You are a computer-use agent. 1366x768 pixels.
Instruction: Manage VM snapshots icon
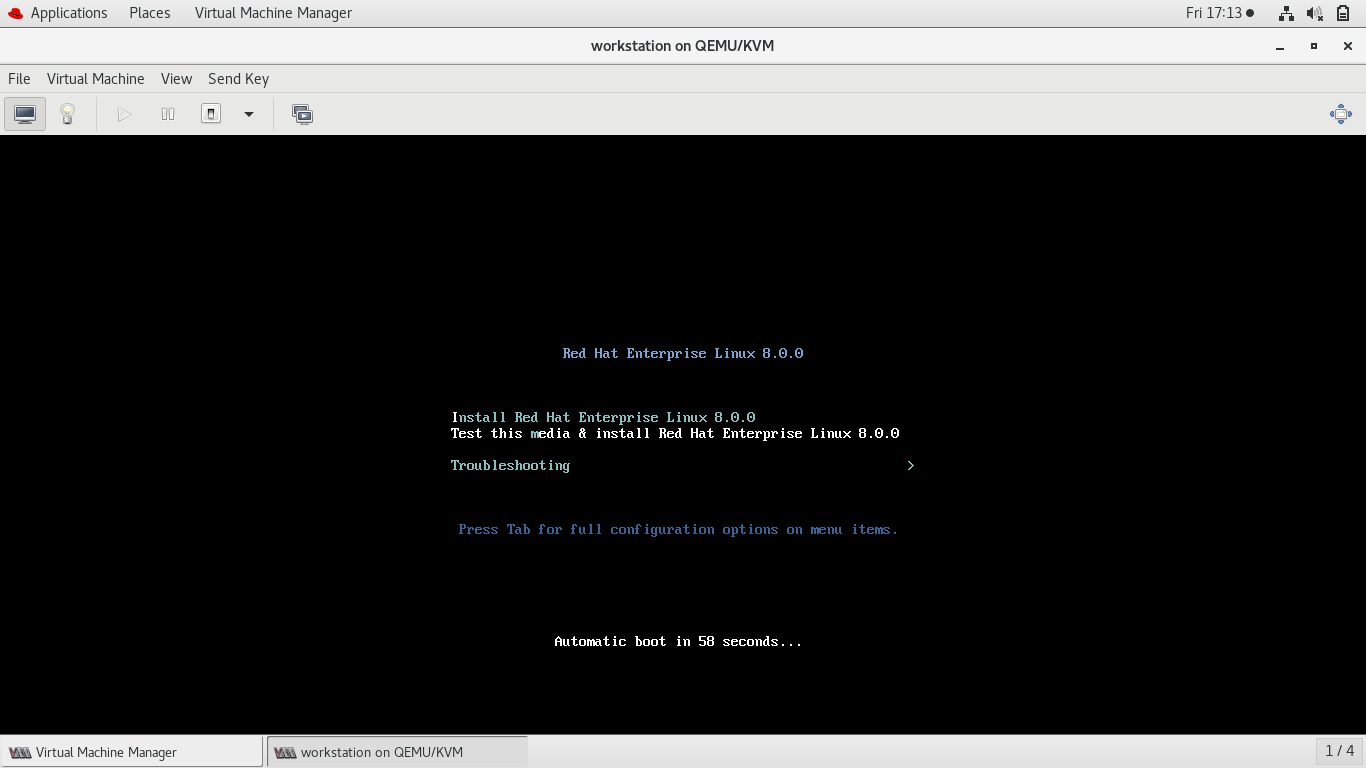click(302, 114)
